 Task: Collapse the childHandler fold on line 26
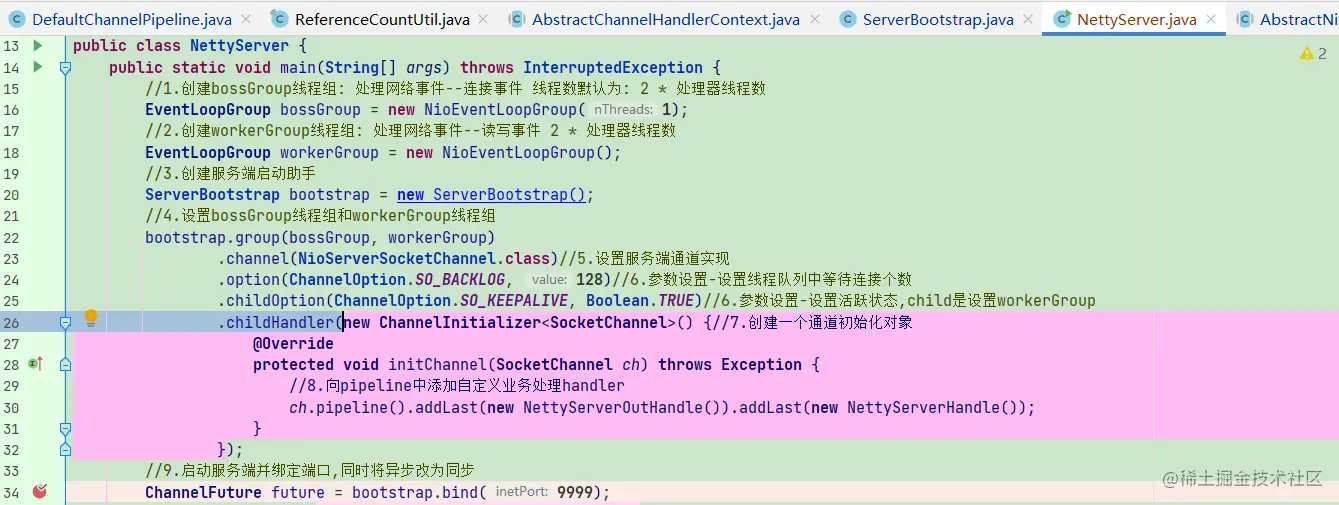pyautogui.click(x=65, y=322)
